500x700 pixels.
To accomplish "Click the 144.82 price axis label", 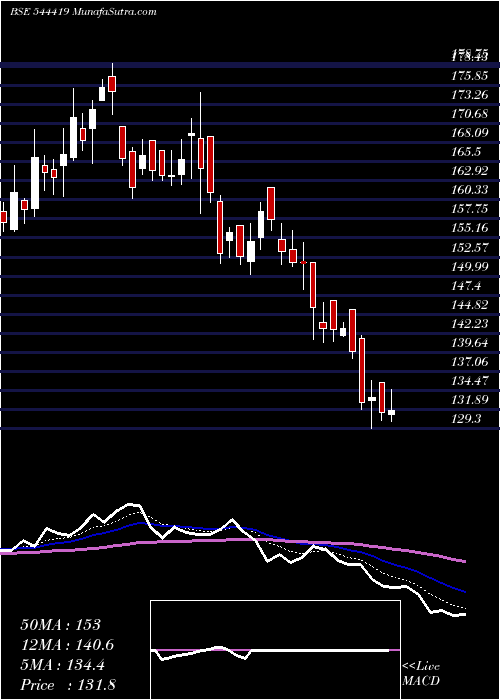I will point(469,305).
